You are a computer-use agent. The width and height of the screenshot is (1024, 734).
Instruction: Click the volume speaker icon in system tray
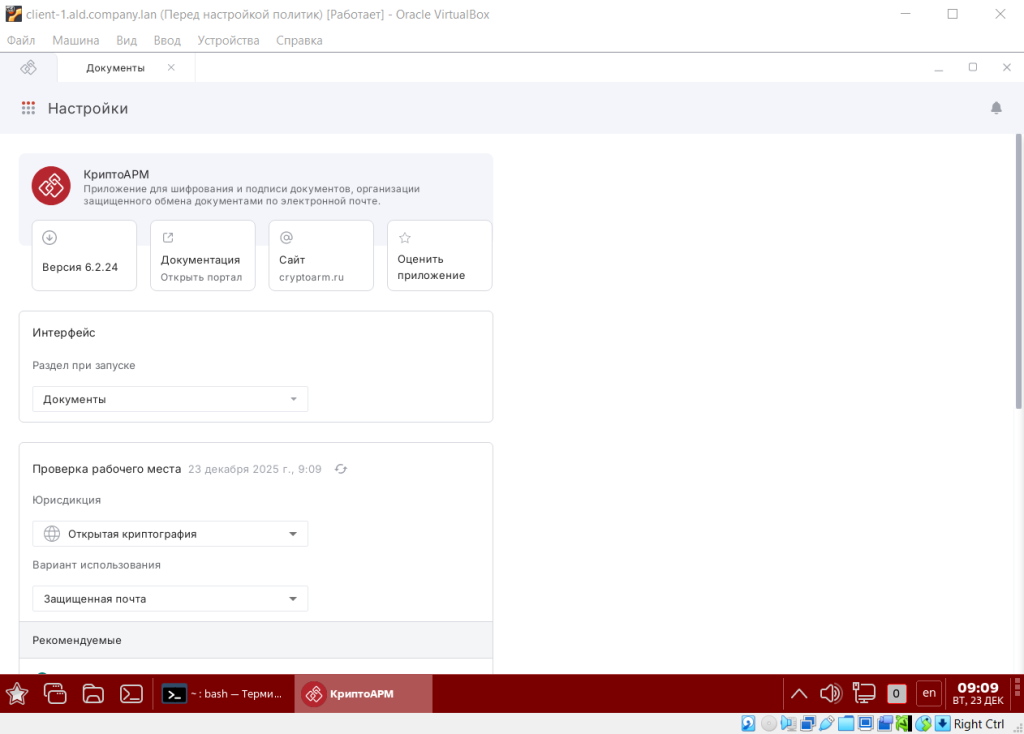click(x=830, y=693)
